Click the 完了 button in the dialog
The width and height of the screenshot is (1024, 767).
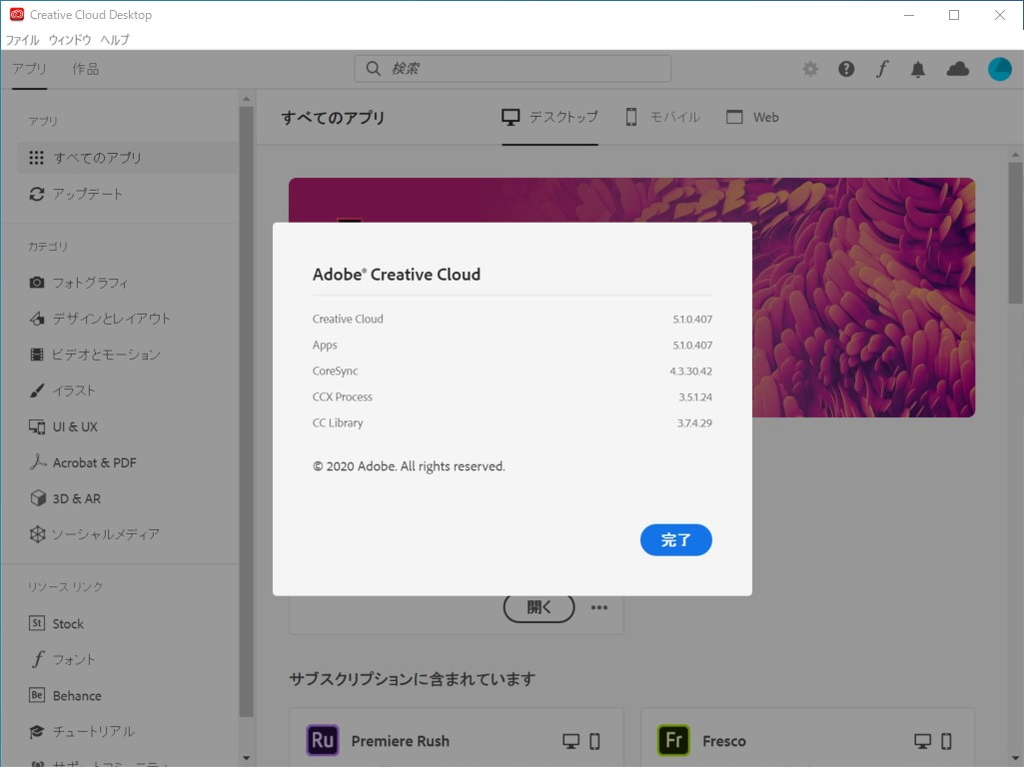point(676,539)
